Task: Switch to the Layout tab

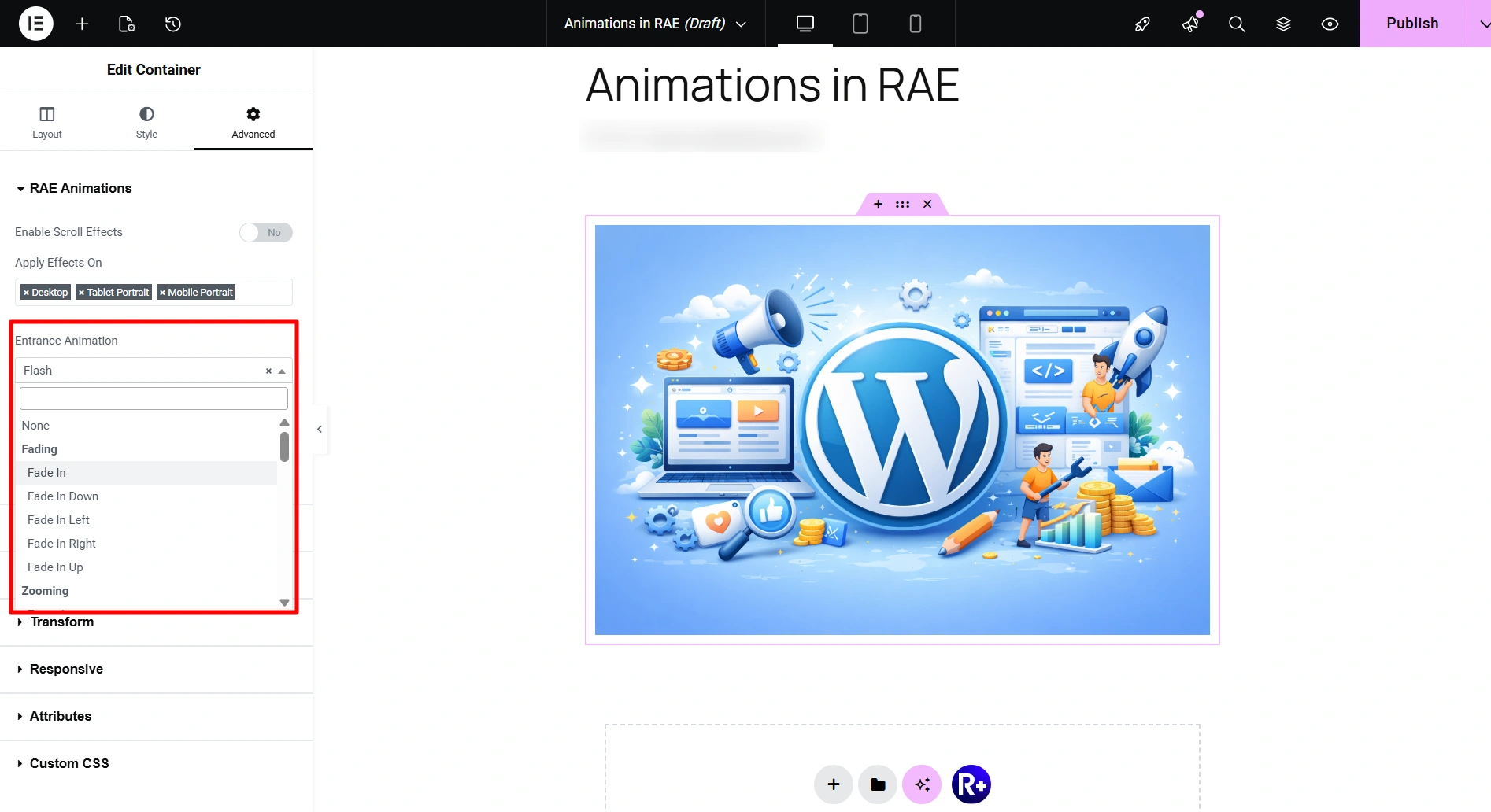Action: click(47, 123)
